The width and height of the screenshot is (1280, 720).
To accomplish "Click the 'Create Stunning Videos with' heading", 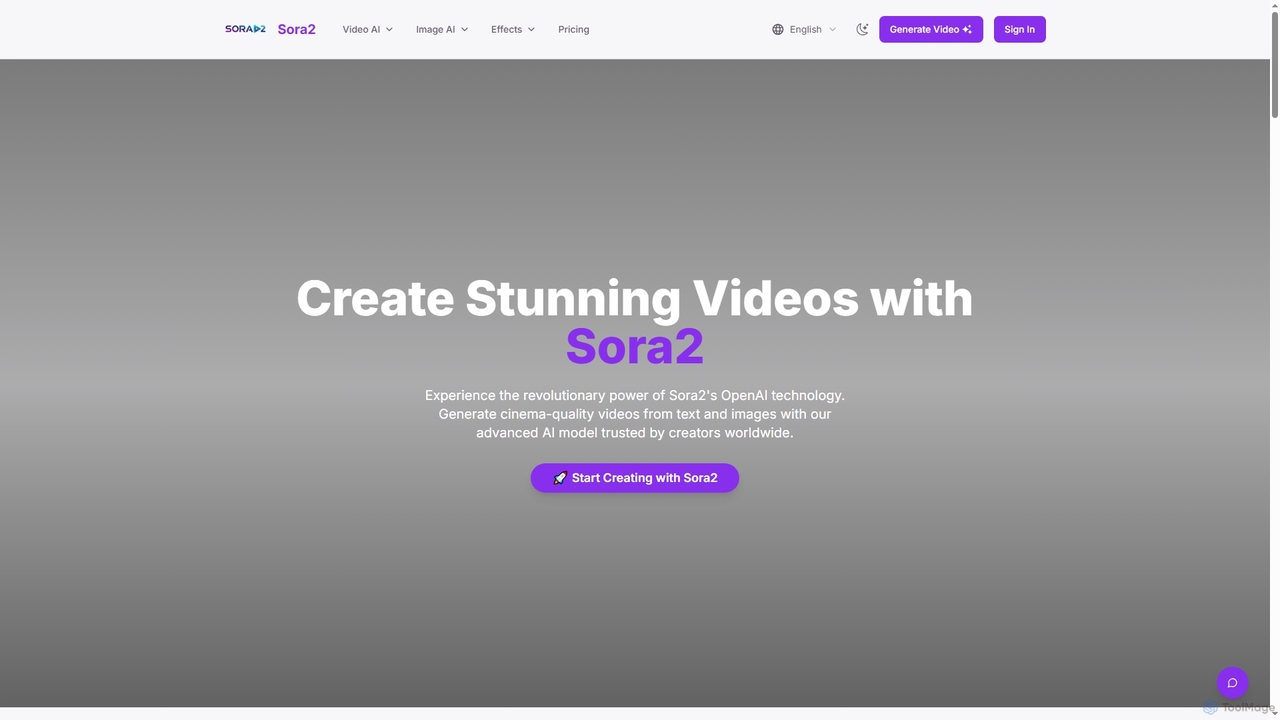I will tap(635, 298).
